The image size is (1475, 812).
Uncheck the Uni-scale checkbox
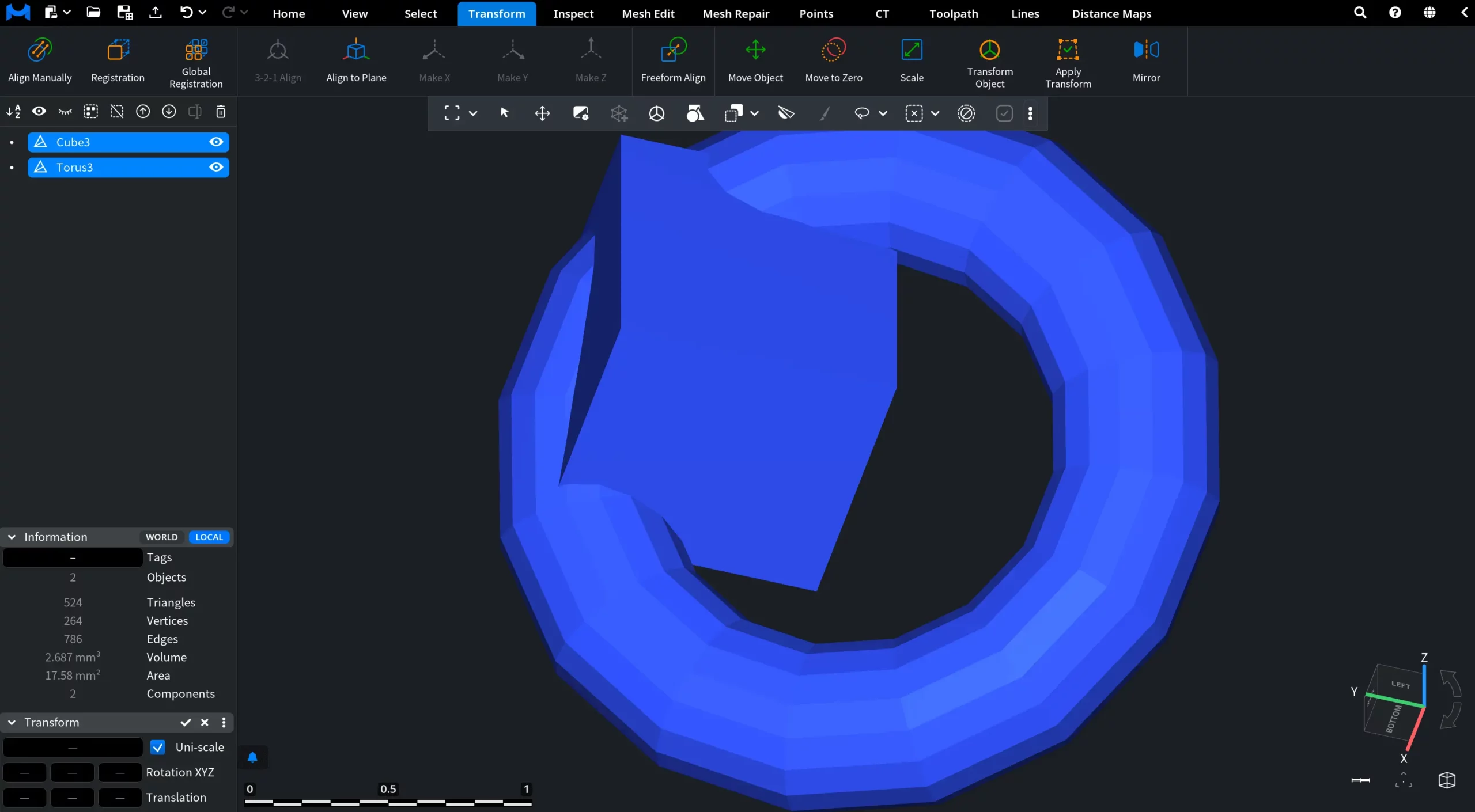(x=157, y=747)
